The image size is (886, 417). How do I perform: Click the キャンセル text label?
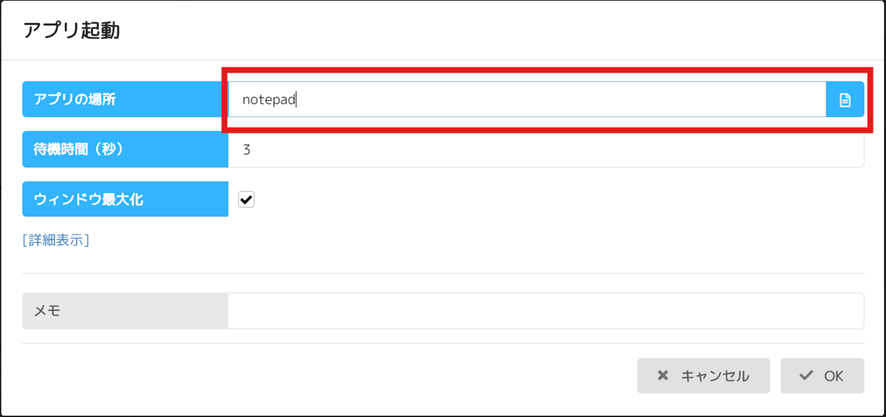tap(715, 376)
